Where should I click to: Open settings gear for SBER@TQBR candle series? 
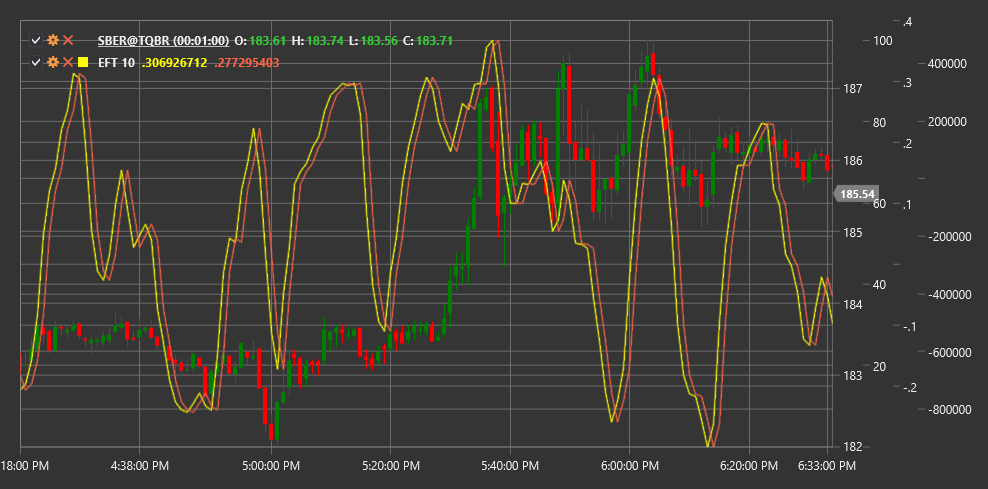click(x=53, y=41)
